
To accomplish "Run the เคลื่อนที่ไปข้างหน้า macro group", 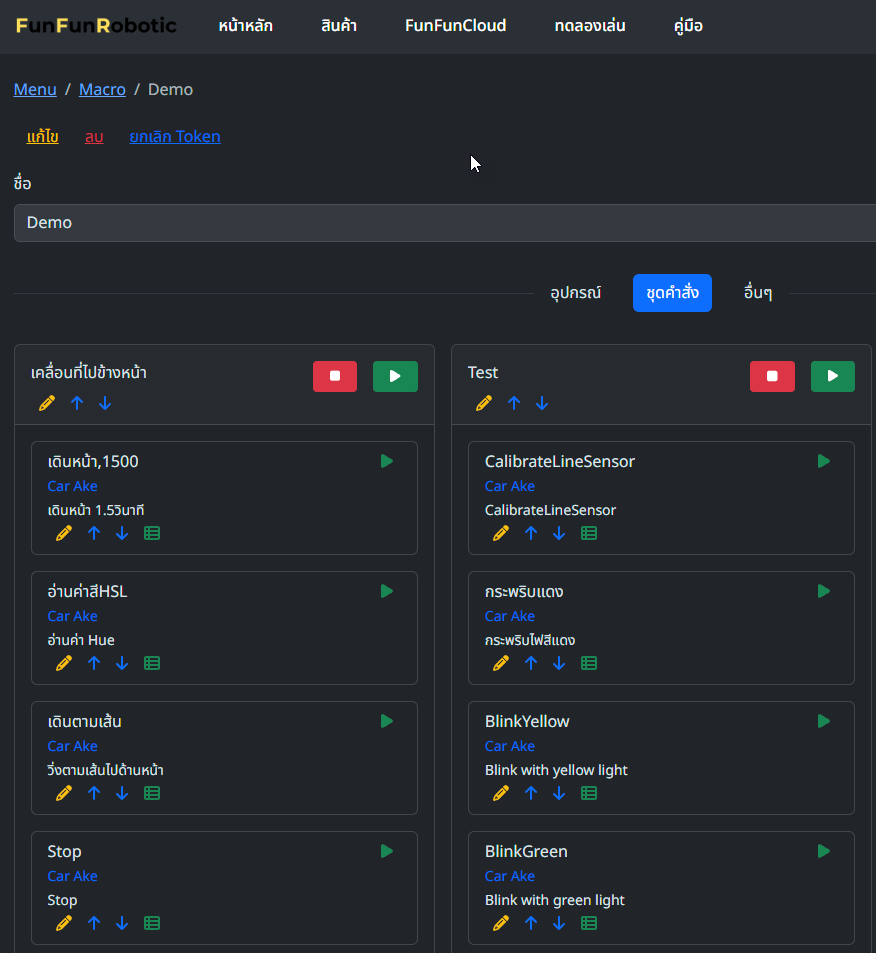I will (x=395, y=376).
